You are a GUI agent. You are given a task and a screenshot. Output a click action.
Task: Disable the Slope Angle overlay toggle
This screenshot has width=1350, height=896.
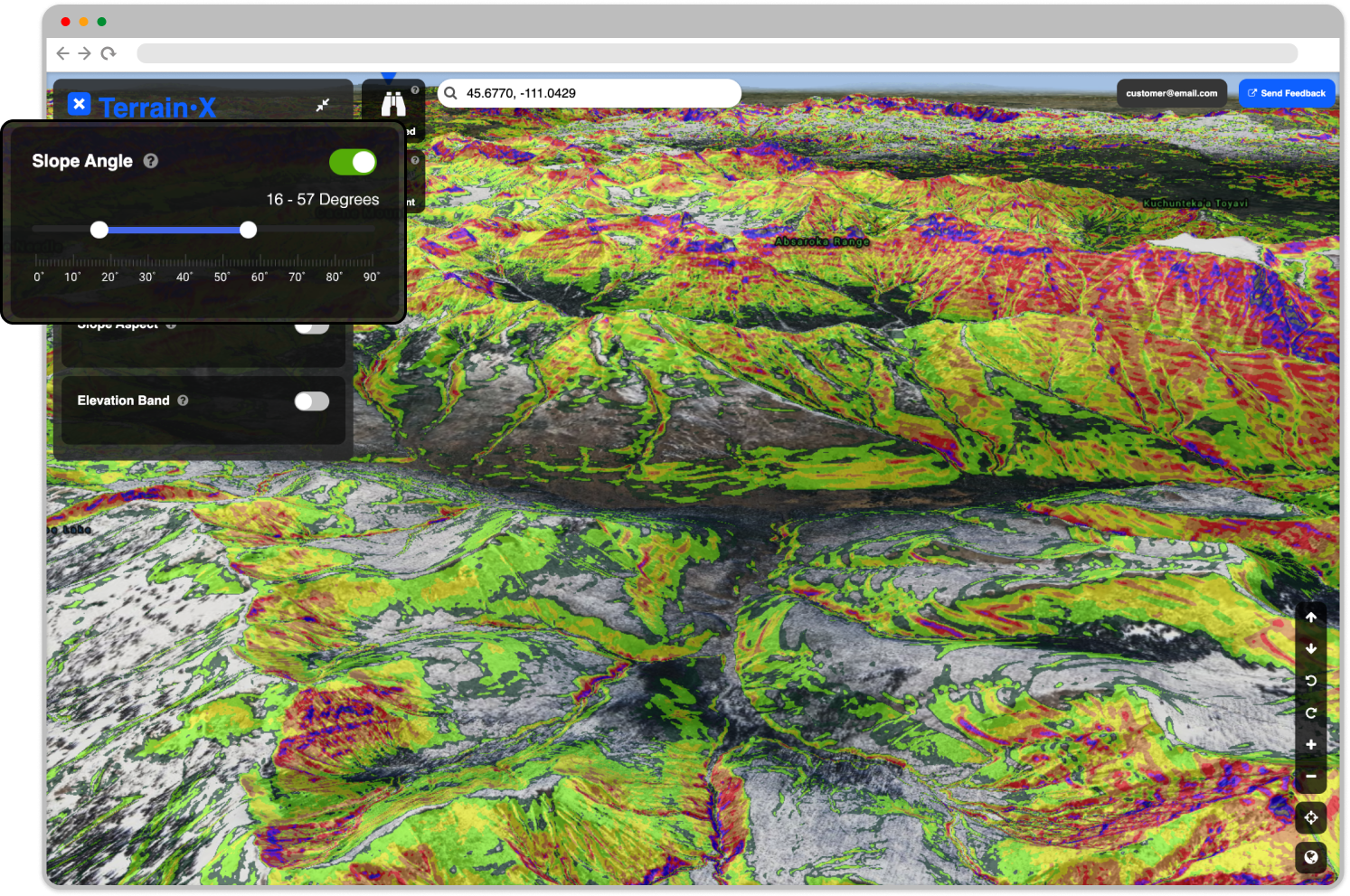coord(354,162)
